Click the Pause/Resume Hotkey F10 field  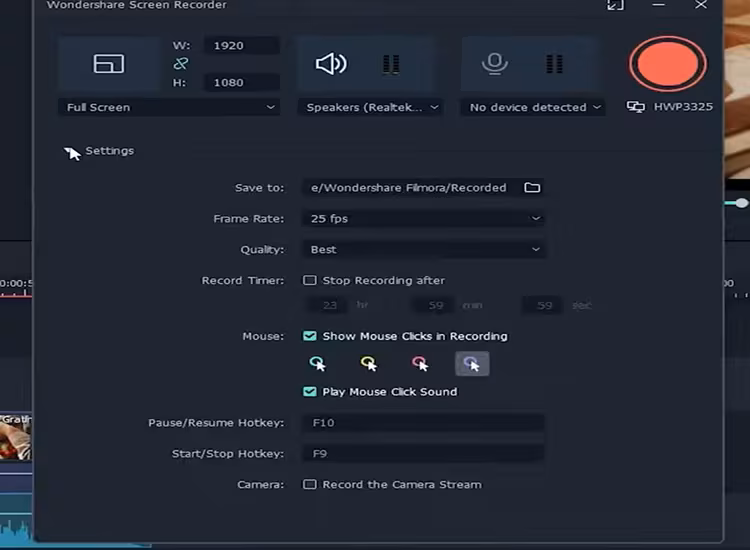point(424,423)
